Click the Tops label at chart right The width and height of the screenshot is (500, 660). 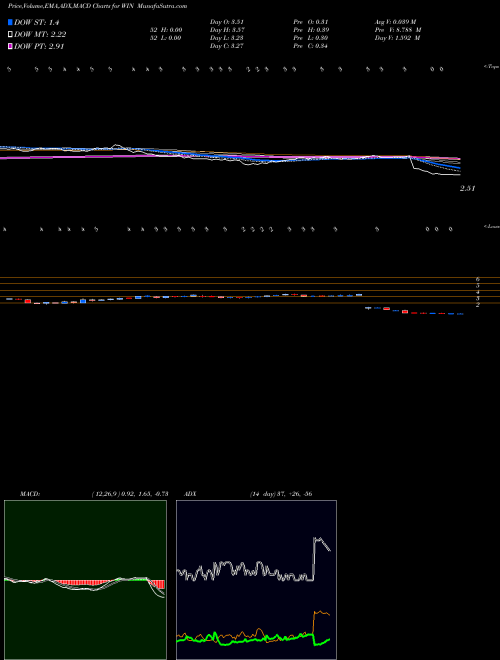492,67
